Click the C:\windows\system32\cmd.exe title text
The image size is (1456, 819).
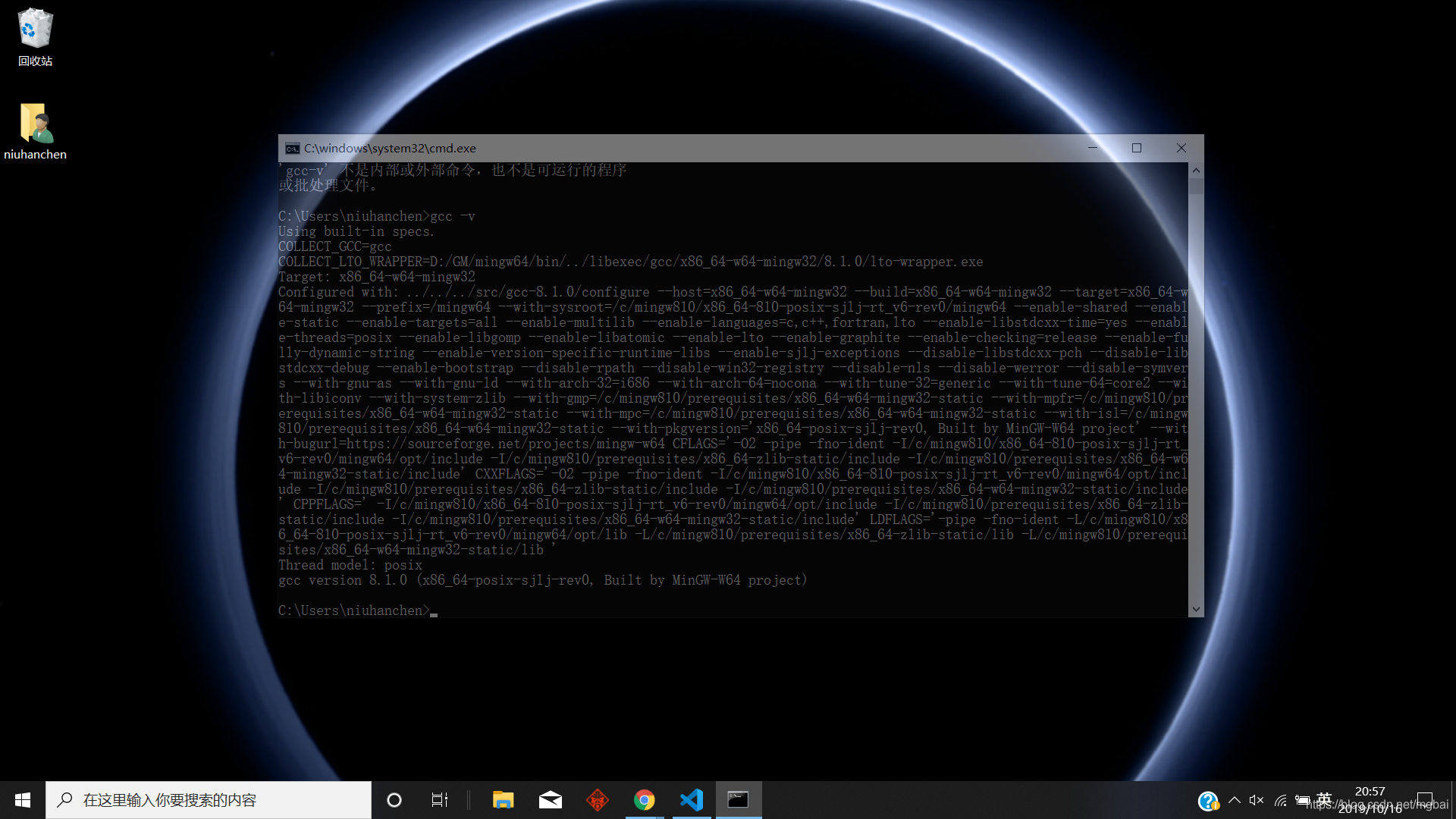click(x=390, y=149)
